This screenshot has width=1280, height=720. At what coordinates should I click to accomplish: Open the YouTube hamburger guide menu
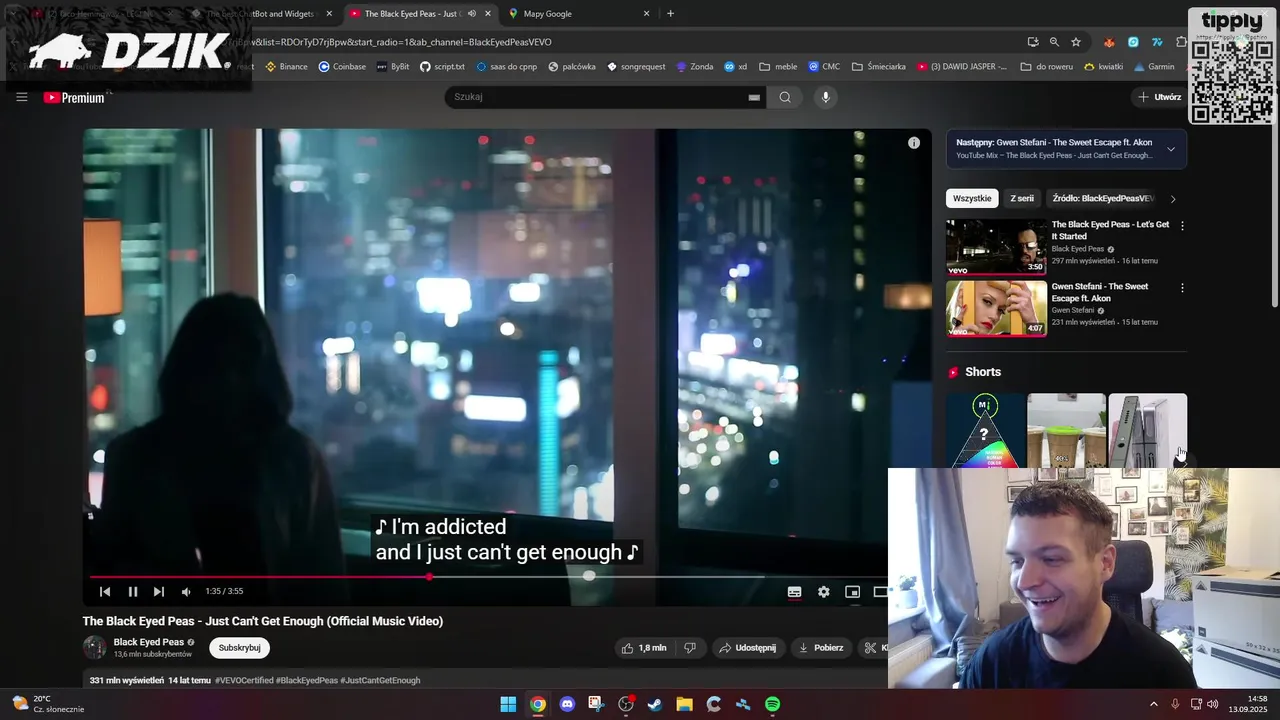21,97
